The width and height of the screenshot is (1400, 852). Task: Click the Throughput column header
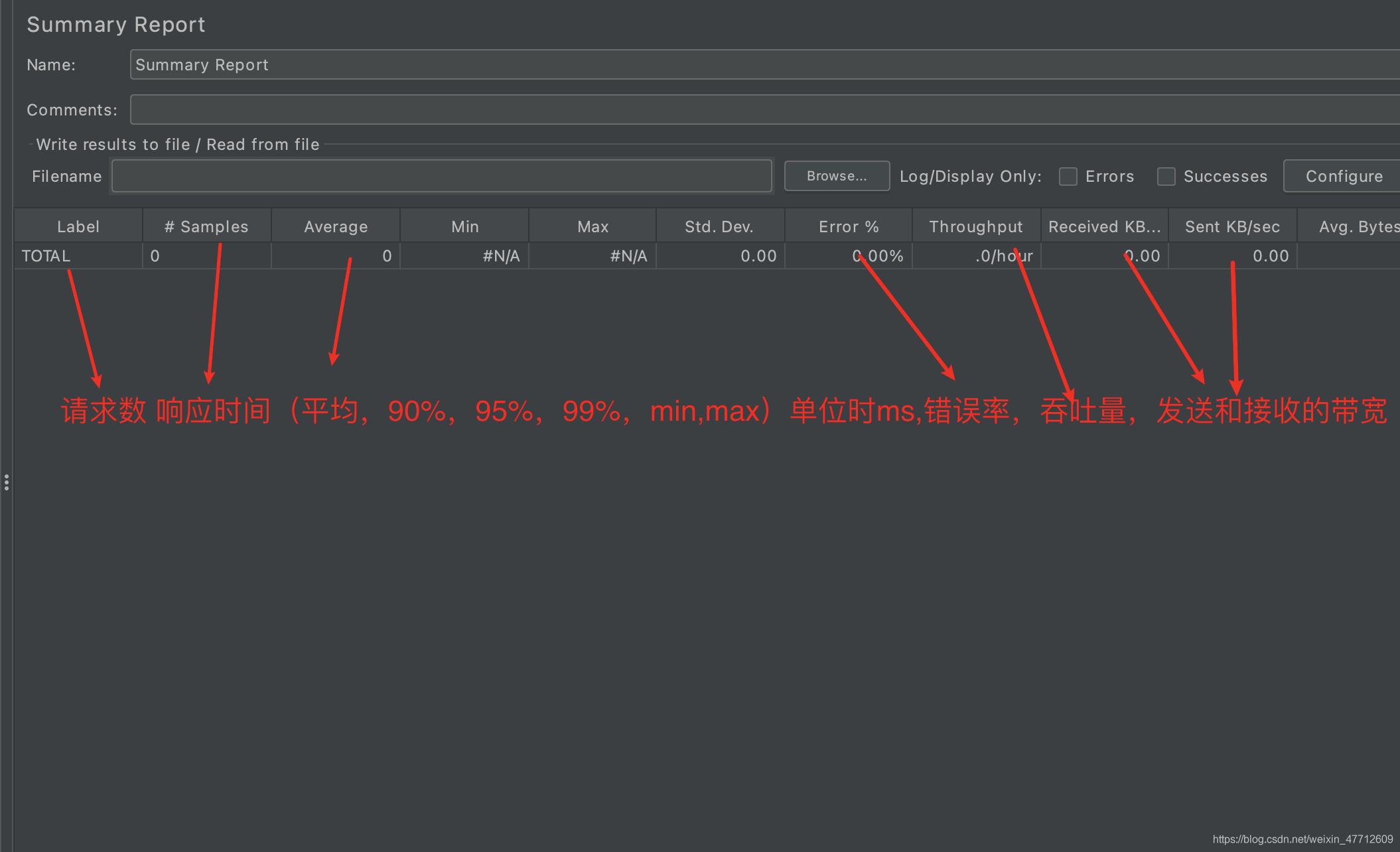tap(976, 226)
